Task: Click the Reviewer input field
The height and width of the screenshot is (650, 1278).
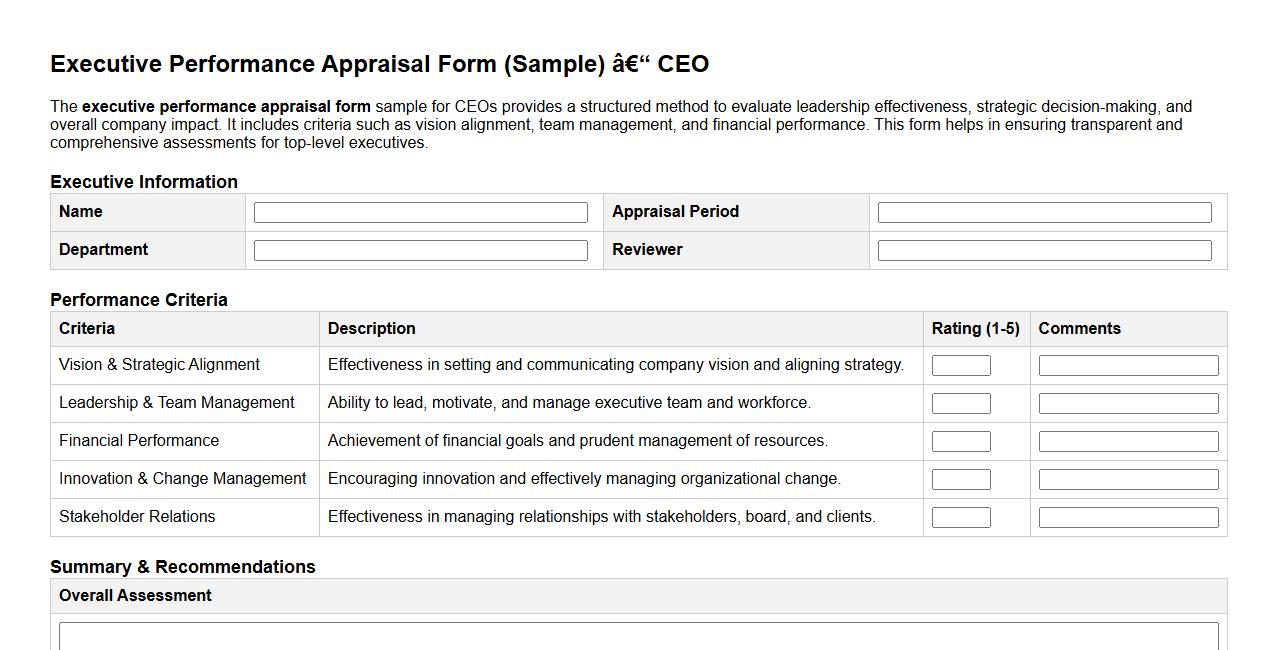Action: [x=1044, y=249]
